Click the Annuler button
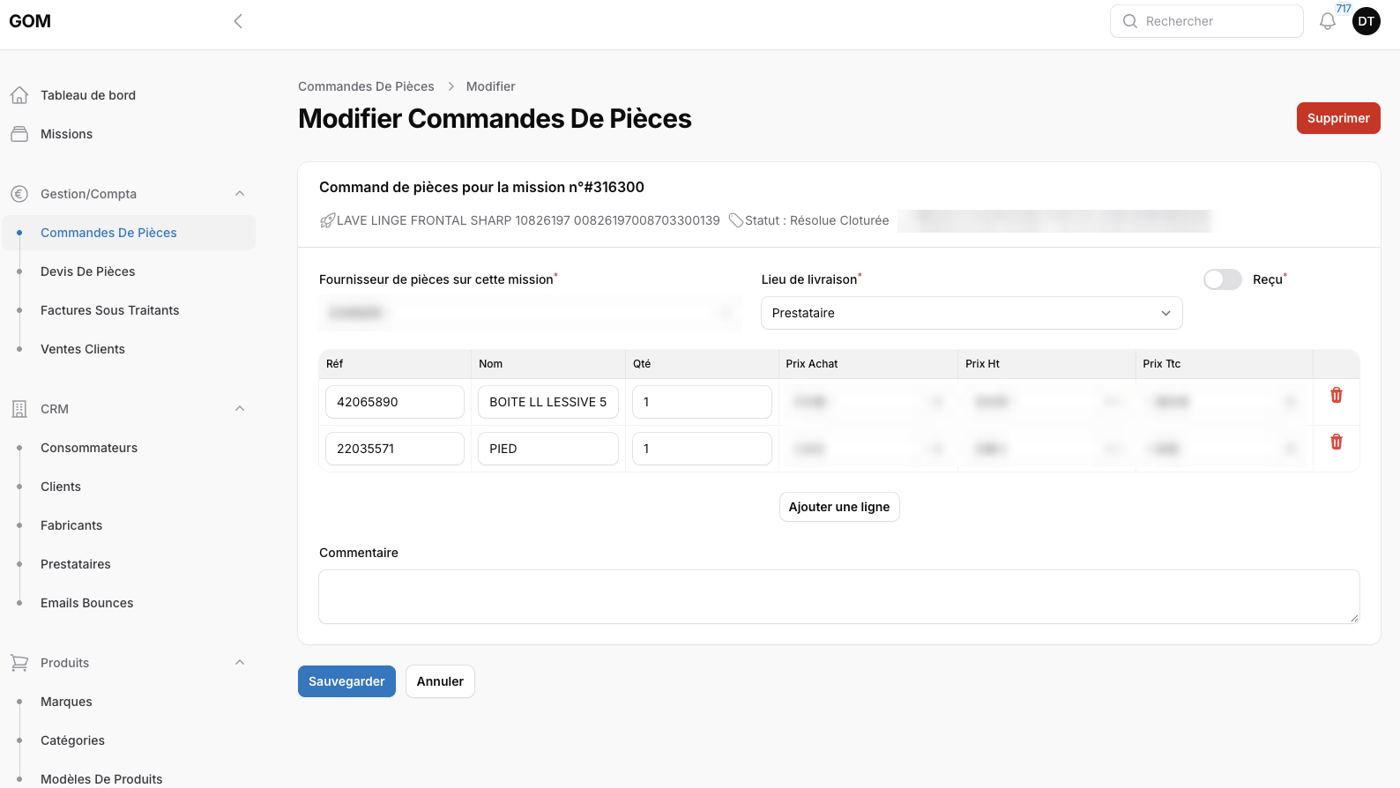1400x788 pixels. click(440, 681)
